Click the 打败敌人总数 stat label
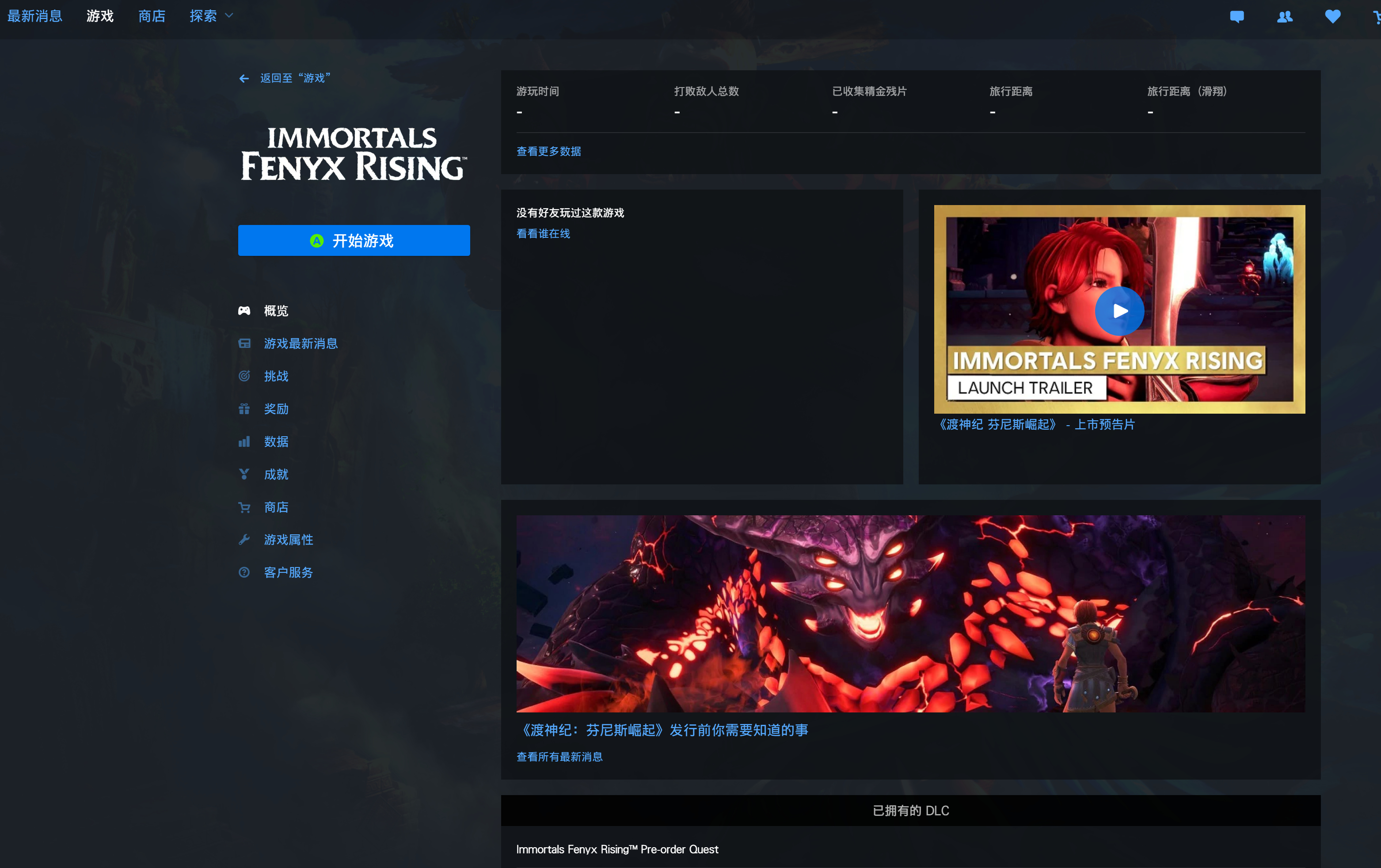 coord(706,91)
